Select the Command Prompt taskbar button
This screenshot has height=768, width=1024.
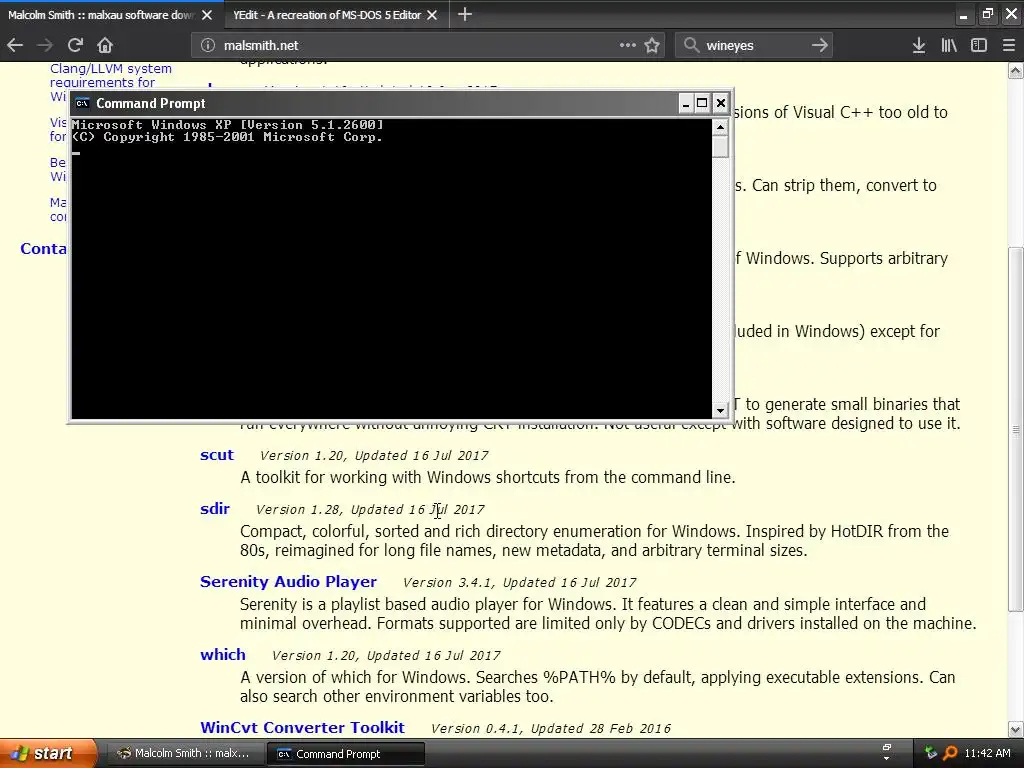click(346, 754)
